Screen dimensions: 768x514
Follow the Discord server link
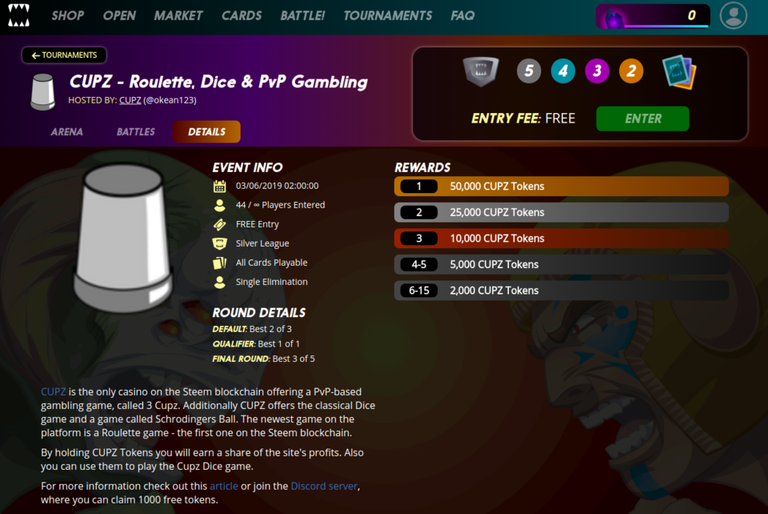tap(324, 486)
